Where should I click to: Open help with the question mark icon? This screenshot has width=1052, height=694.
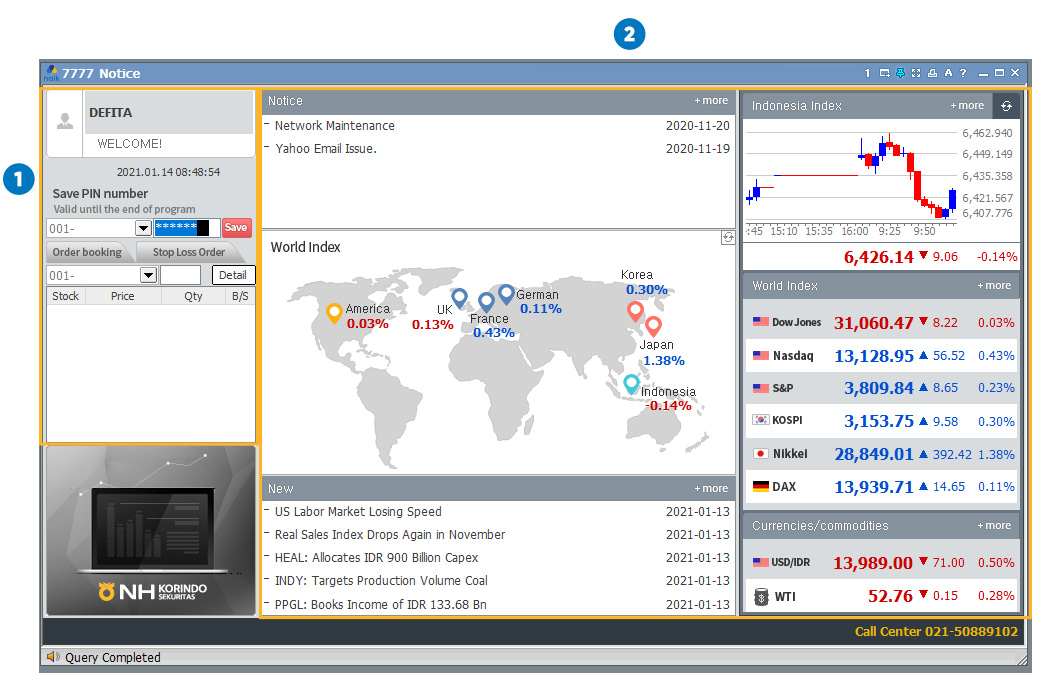coord(963,73)
